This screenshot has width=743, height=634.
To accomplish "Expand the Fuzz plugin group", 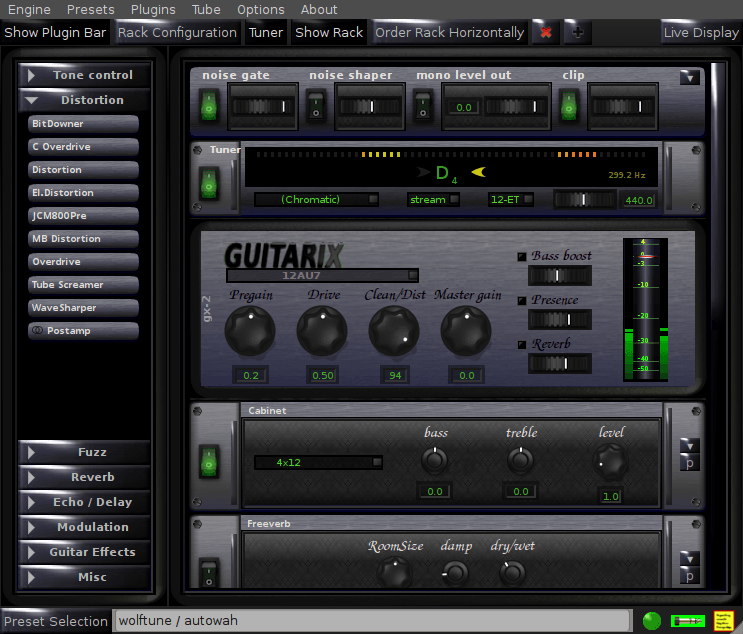I will pyautogui.click(x=84, y=452).
